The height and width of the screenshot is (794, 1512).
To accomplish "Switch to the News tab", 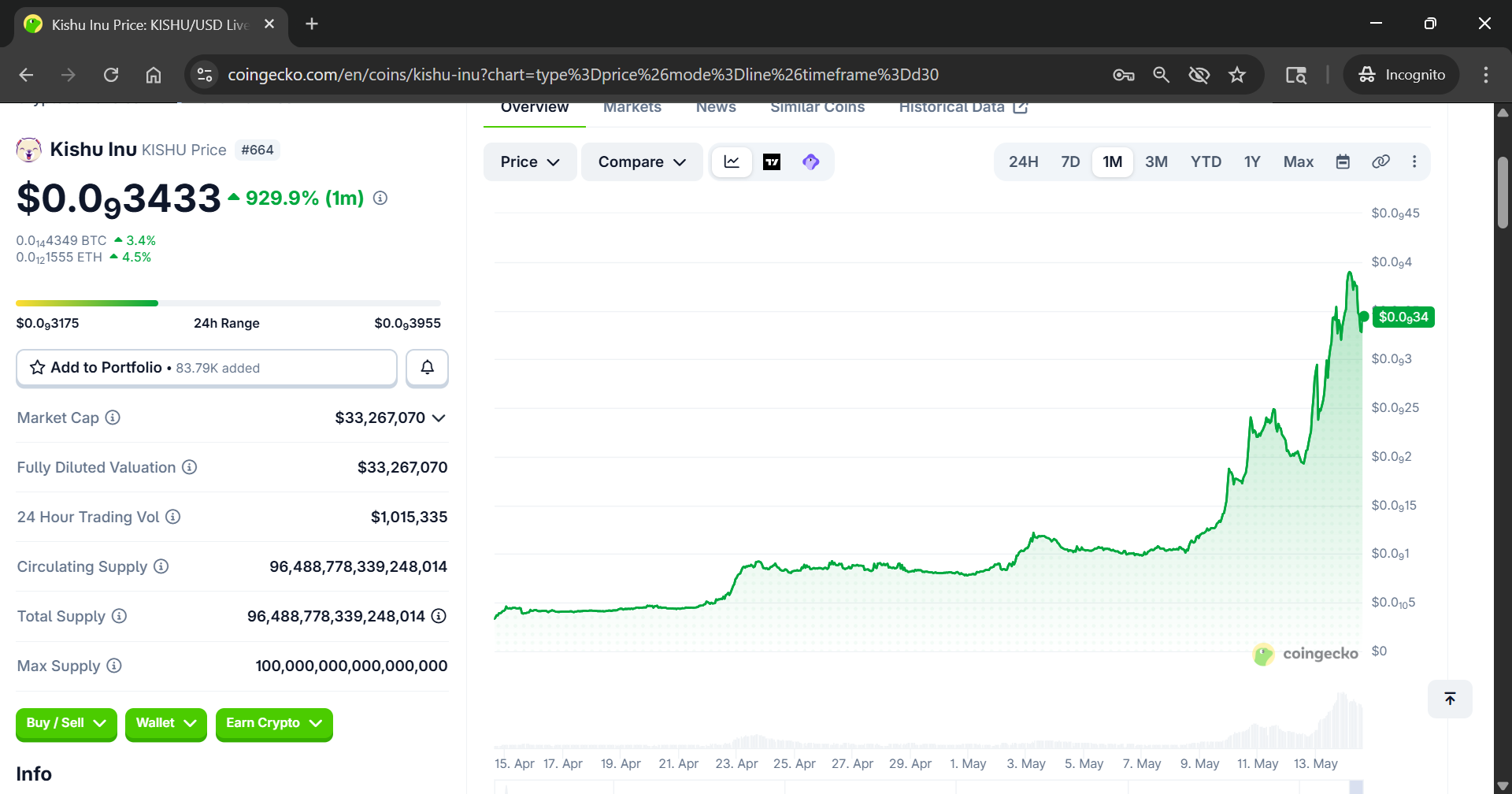I will pyautogui.click(x=716, y=109).
